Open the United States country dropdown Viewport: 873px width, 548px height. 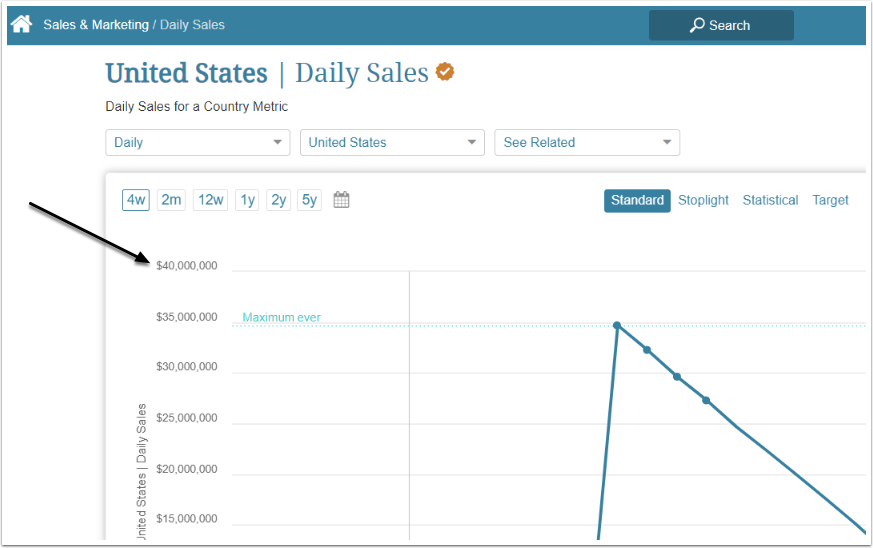[392, 142]
